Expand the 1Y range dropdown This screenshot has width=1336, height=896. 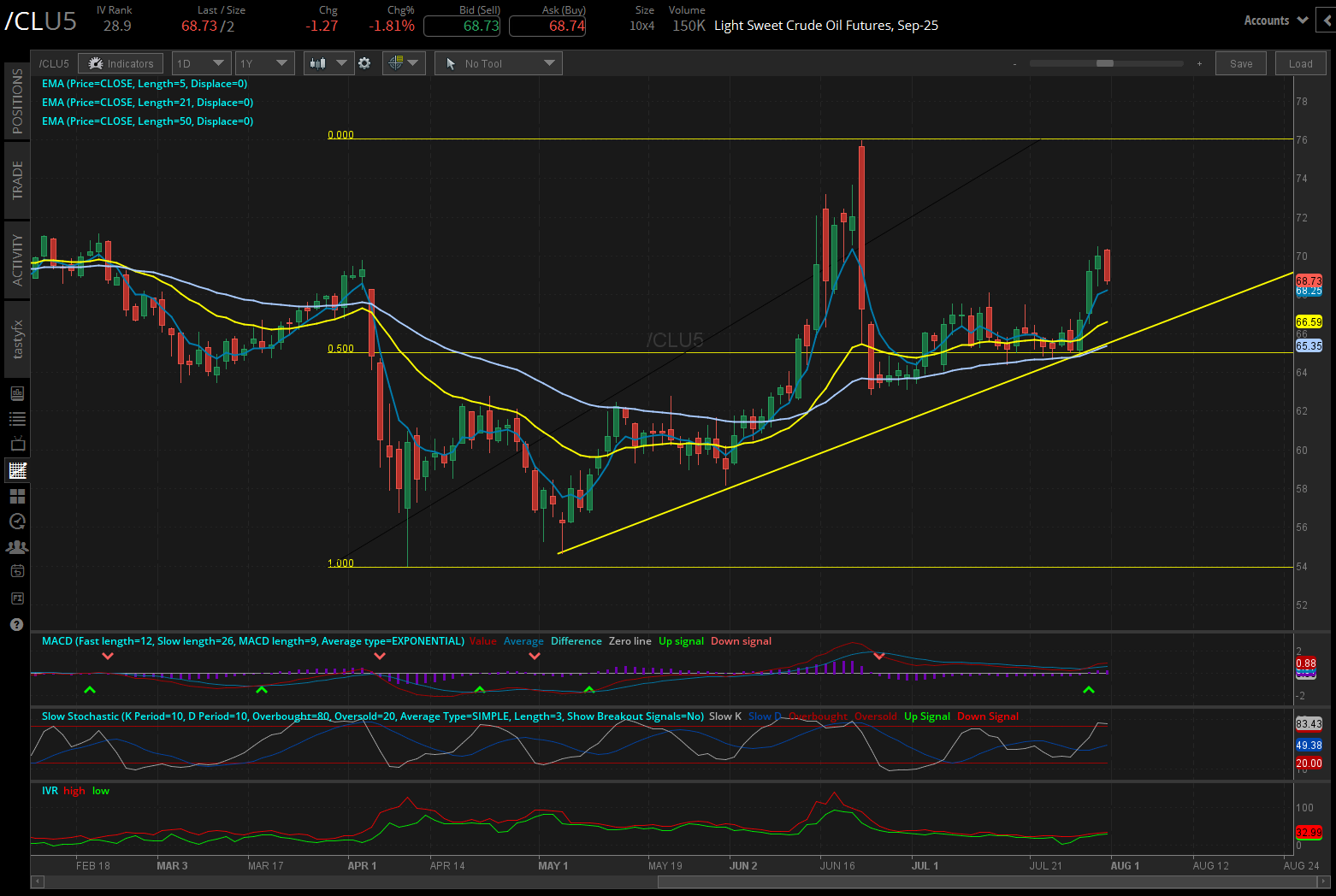tap(264, 62)
